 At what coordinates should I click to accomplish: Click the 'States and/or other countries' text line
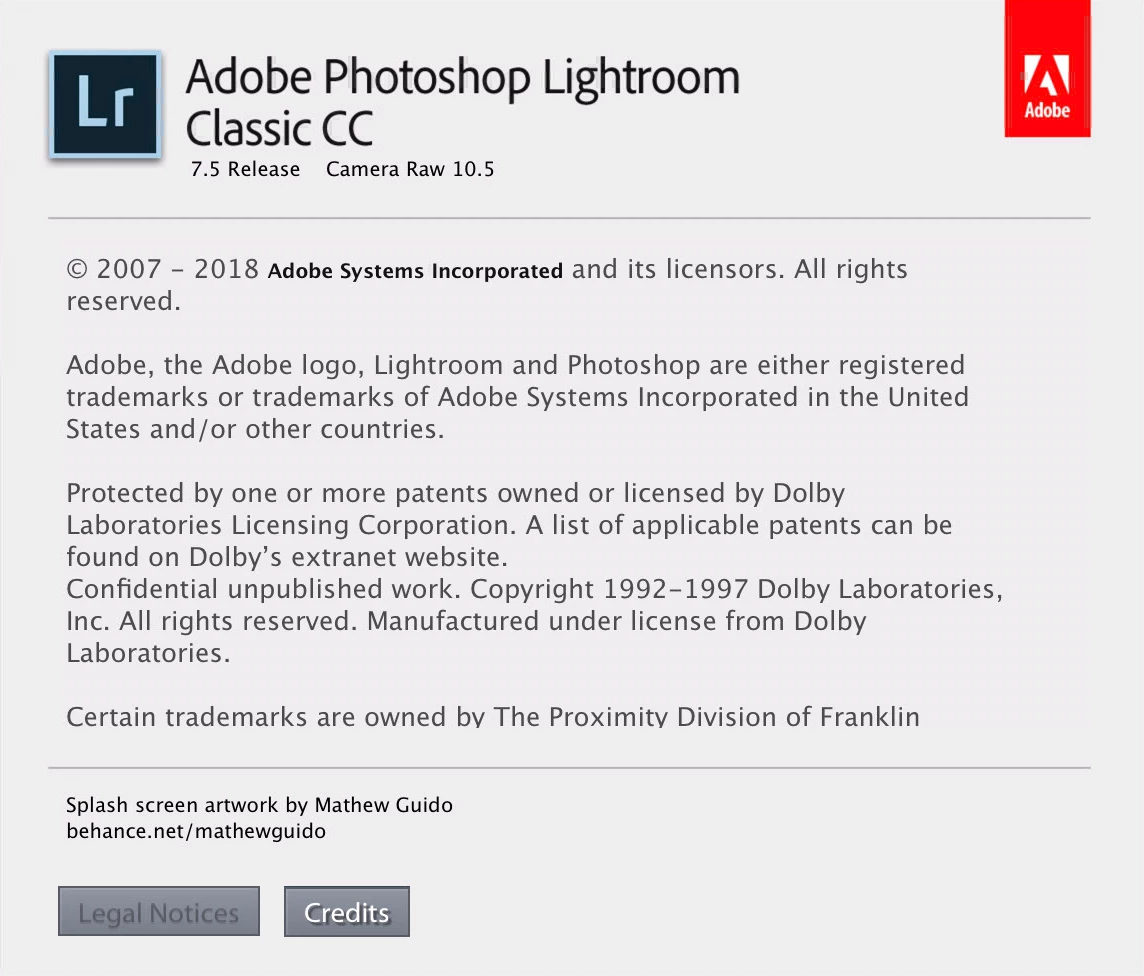pos(254,429)
